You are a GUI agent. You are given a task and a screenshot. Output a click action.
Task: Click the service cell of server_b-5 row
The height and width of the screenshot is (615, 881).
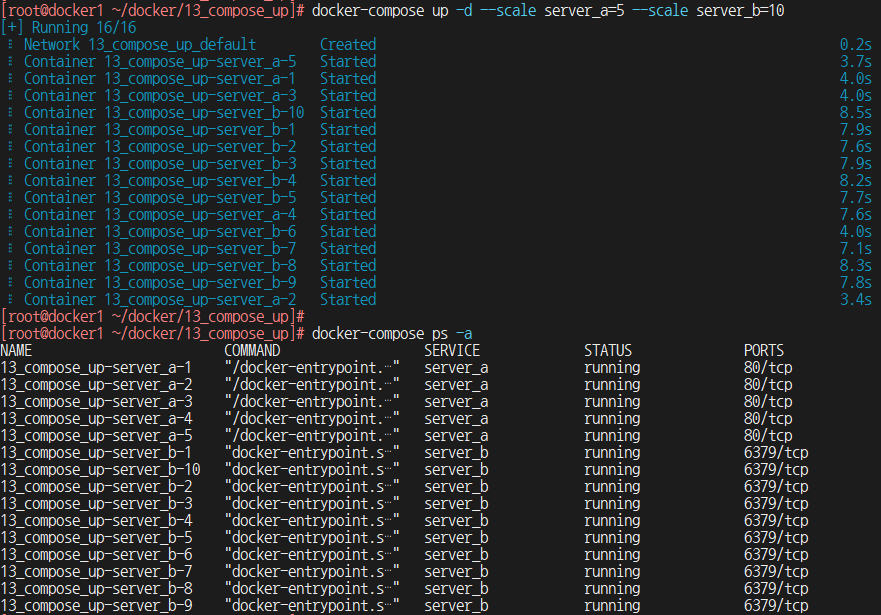456,537
